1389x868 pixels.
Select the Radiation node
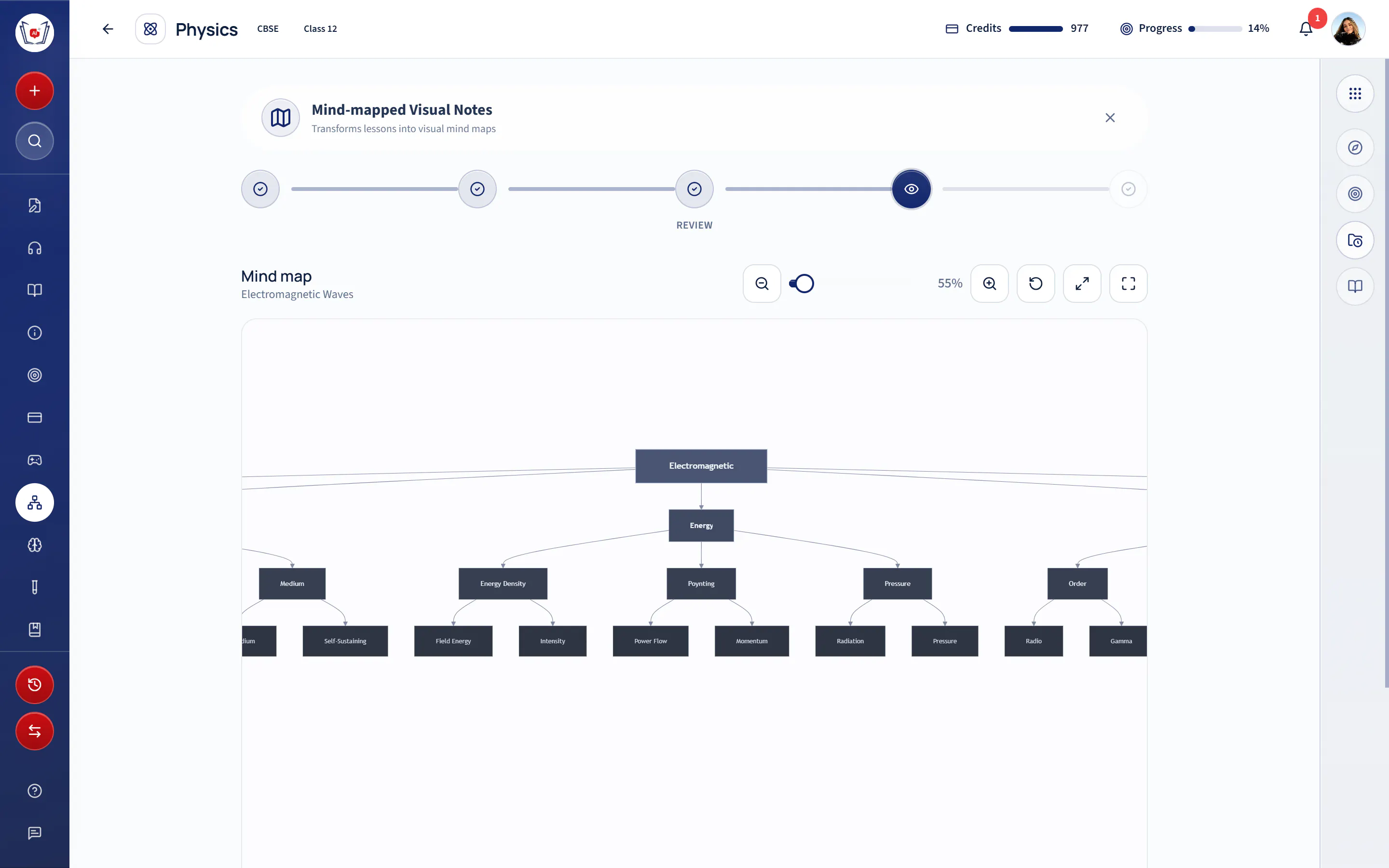pyautogui.click(x=850, y=641)
